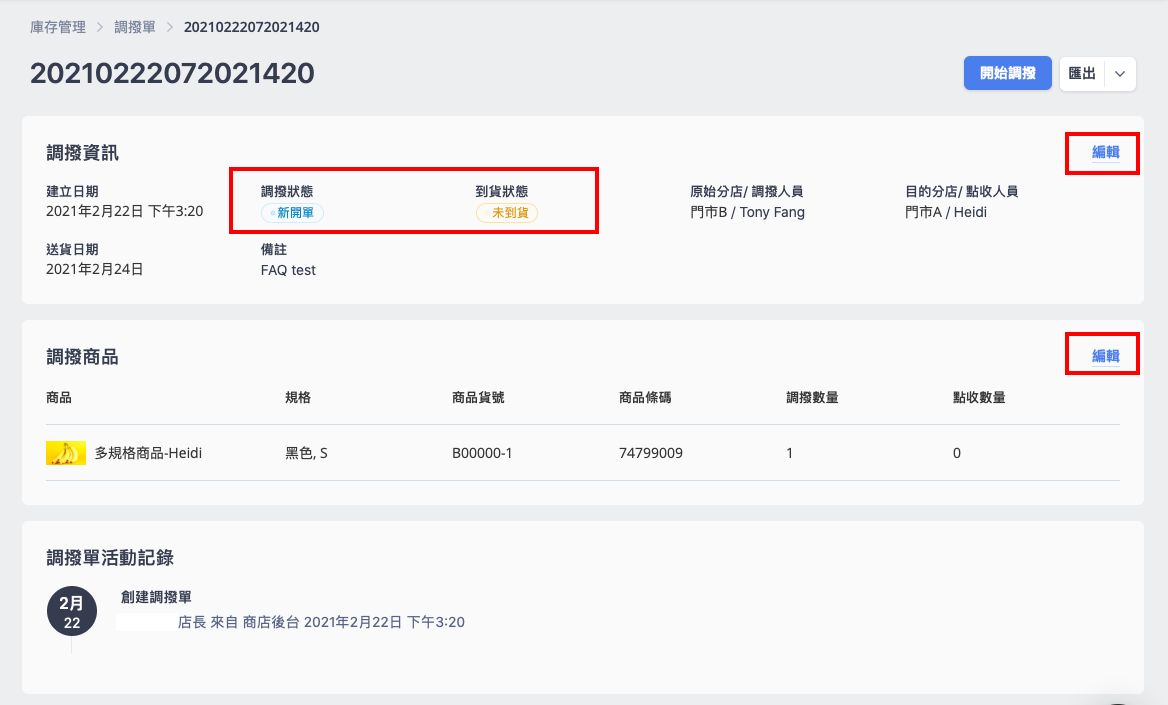
Task: Click the transfer order number heading
Action: (172, 73)
